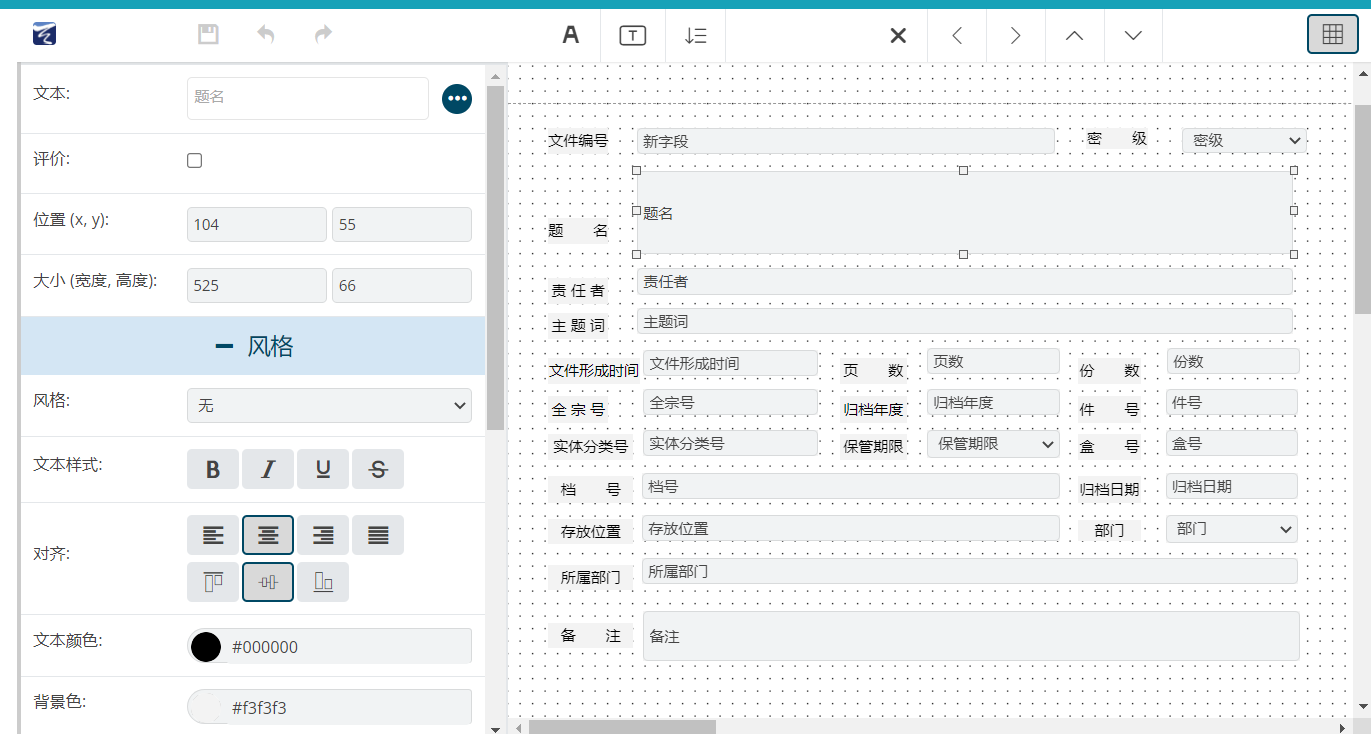
Task: Open the 风格 style dropdown
Action: pyautogui.click(x=329, y=406)
